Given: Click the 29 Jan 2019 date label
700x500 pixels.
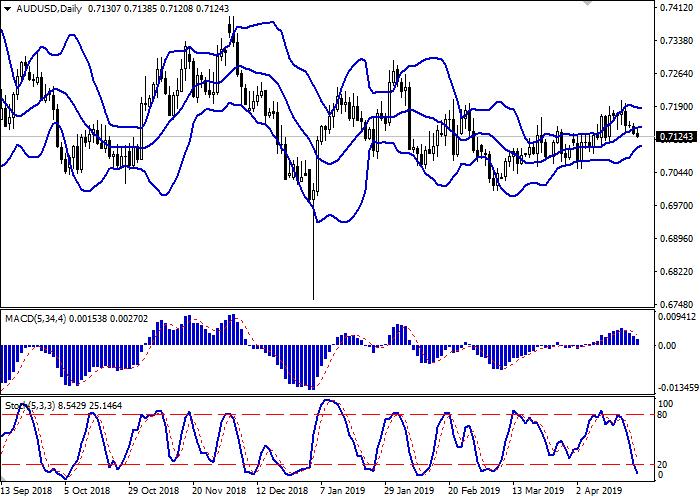Looking at the screenshot, I should tap(409, 491).
